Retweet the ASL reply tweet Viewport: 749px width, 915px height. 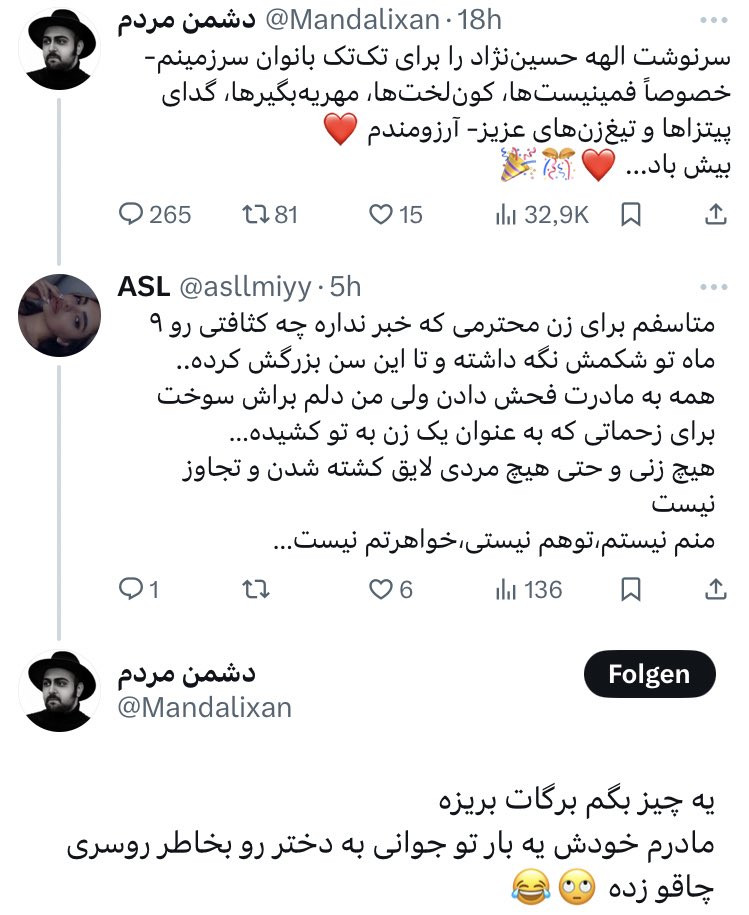256,590
